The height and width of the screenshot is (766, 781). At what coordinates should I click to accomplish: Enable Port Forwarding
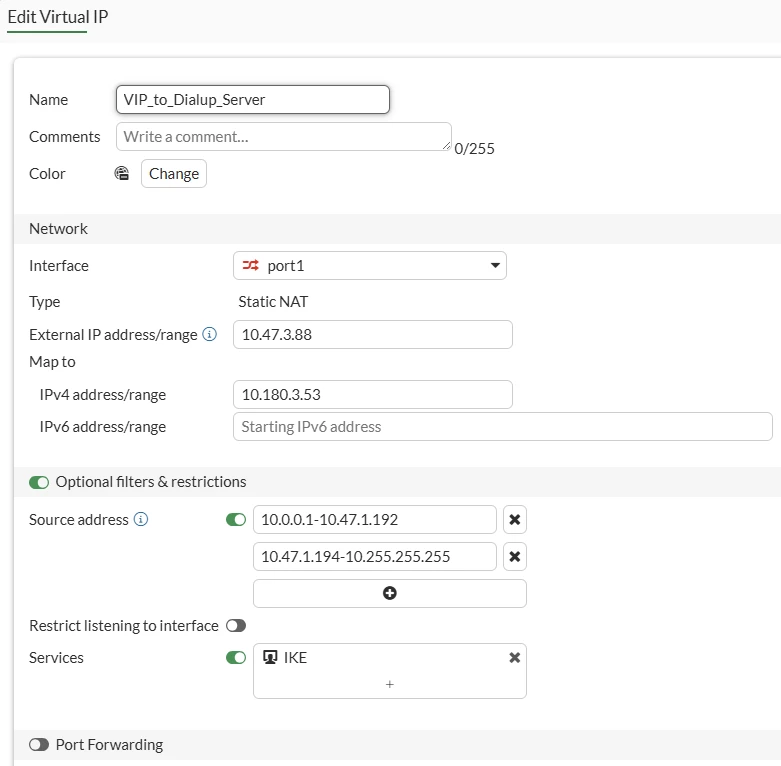coord(39,745)
